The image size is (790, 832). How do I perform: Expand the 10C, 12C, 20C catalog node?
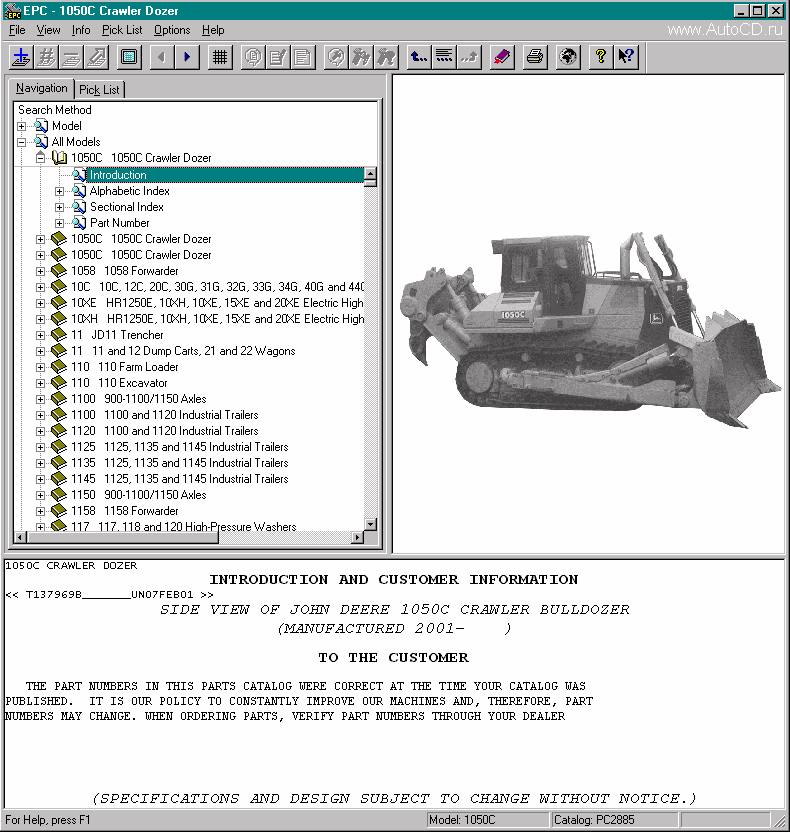point(40,287)
